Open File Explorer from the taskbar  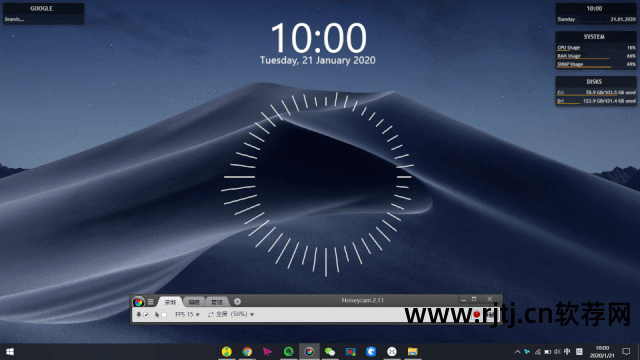click(413, 351)
